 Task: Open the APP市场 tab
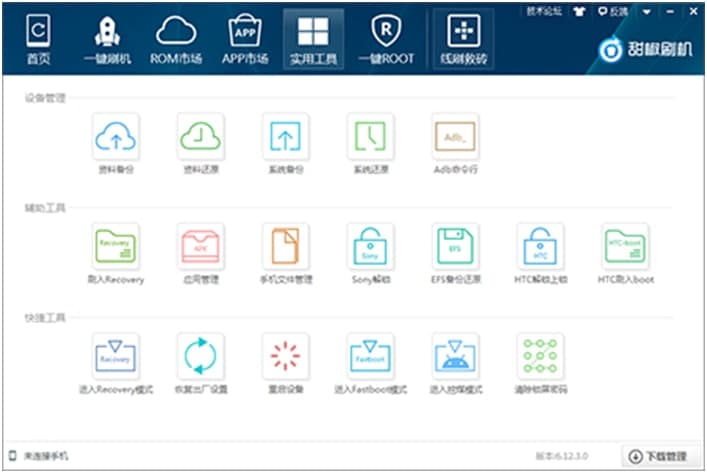[x=245, y=39]
